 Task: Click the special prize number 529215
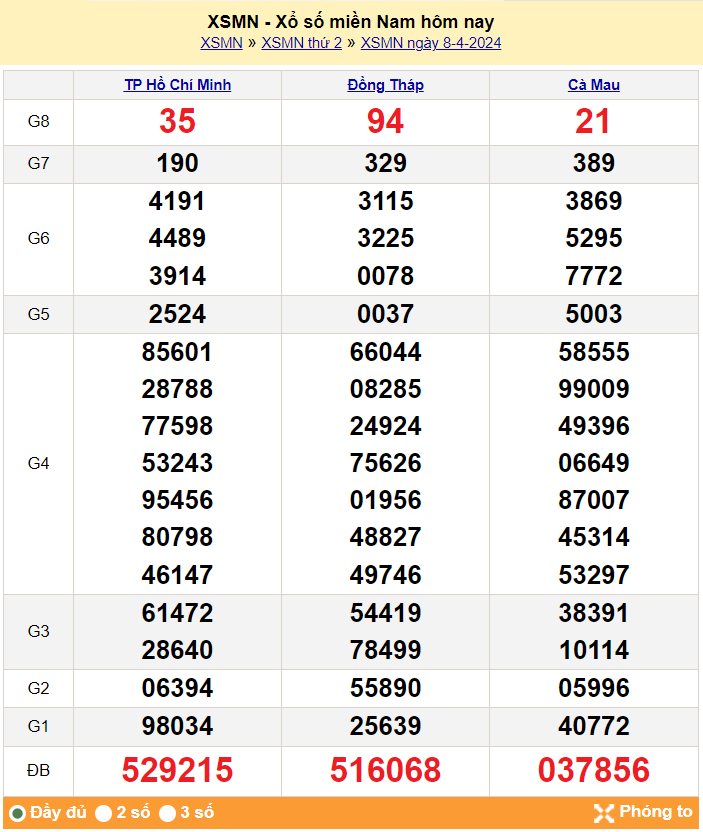click(177, 770)
